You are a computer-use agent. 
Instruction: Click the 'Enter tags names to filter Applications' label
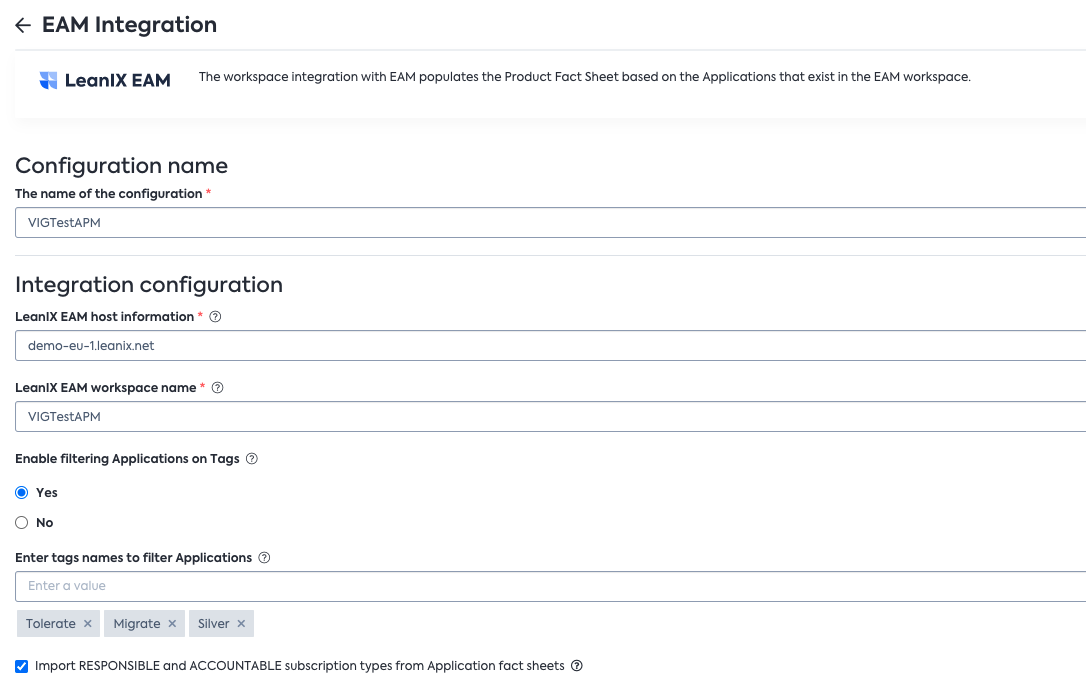click(134, 557)
